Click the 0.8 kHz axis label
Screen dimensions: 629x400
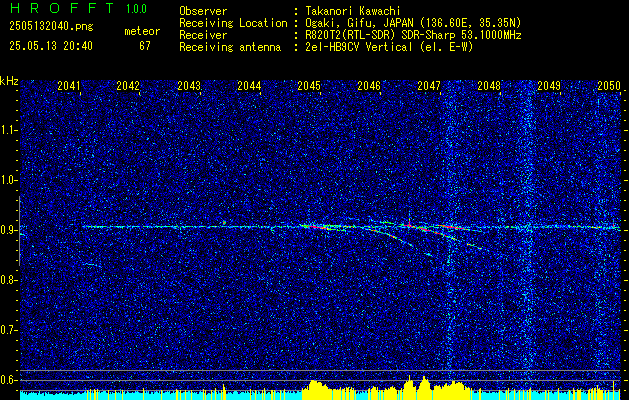[8, 280]
